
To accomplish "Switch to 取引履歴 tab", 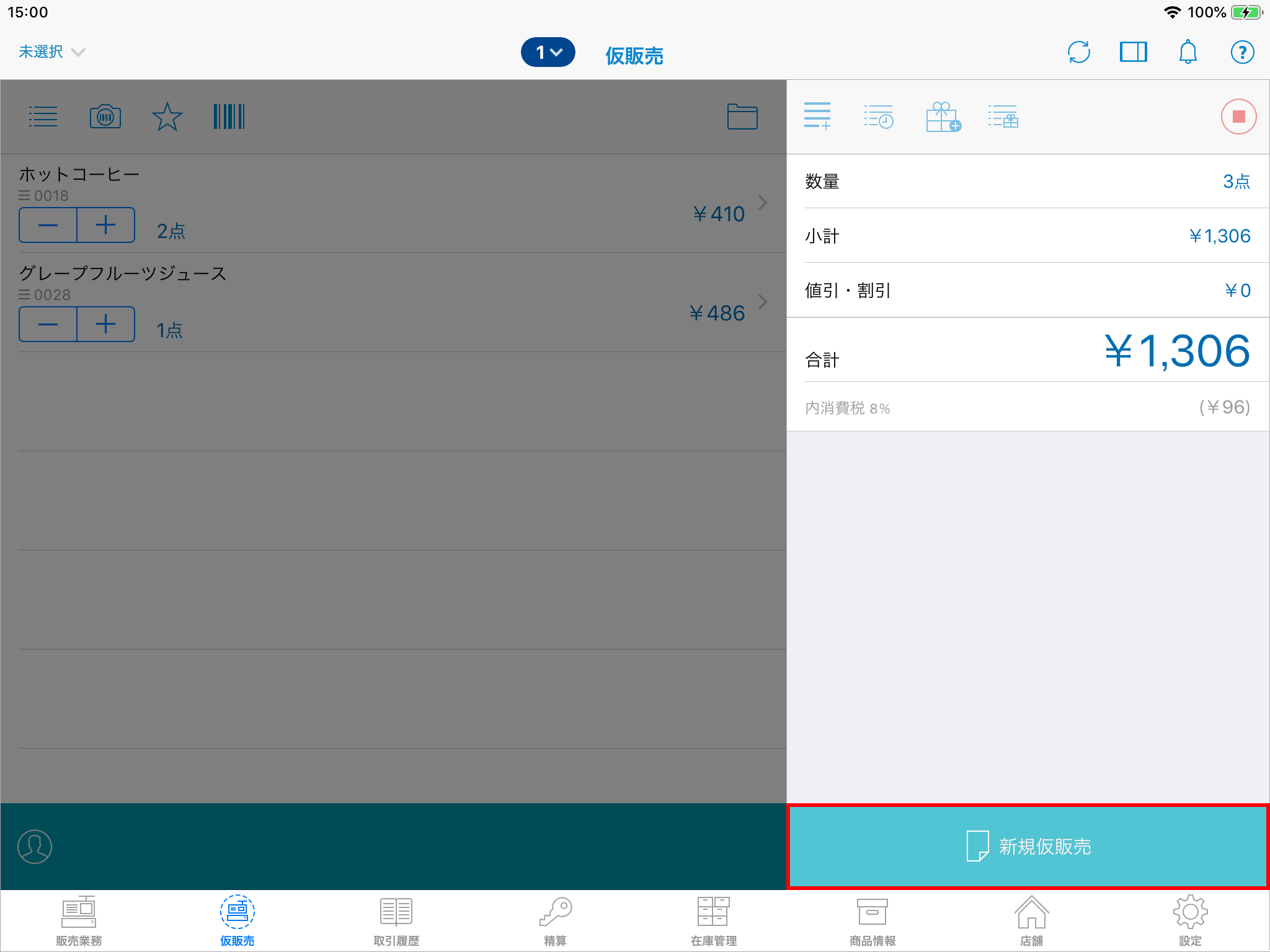I will point(396,921).
